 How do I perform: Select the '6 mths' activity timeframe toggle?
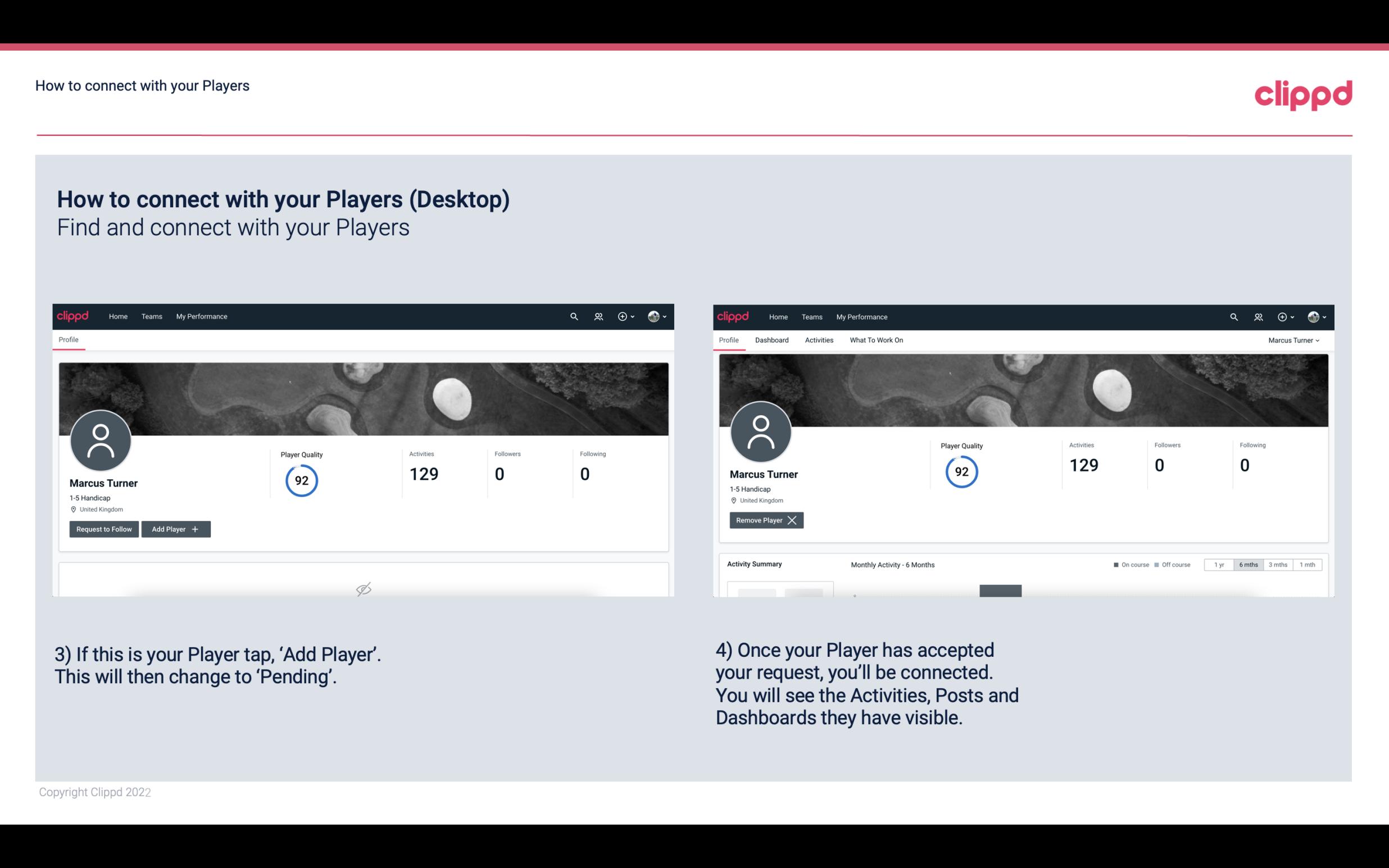pyautogui.click(x=1248, y=564)
